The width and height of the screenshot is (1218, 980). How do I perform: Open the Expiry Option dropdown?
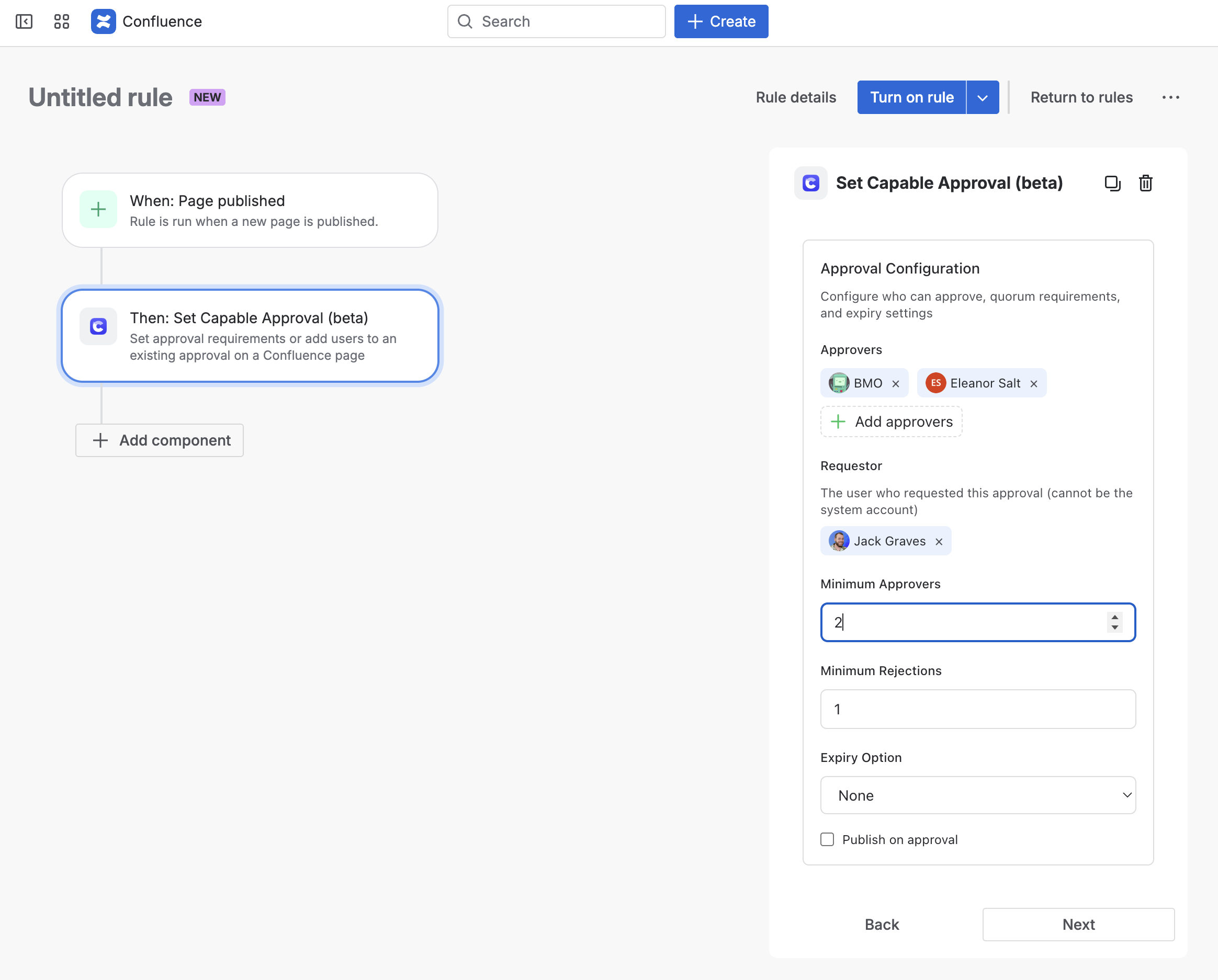point(978,795)
